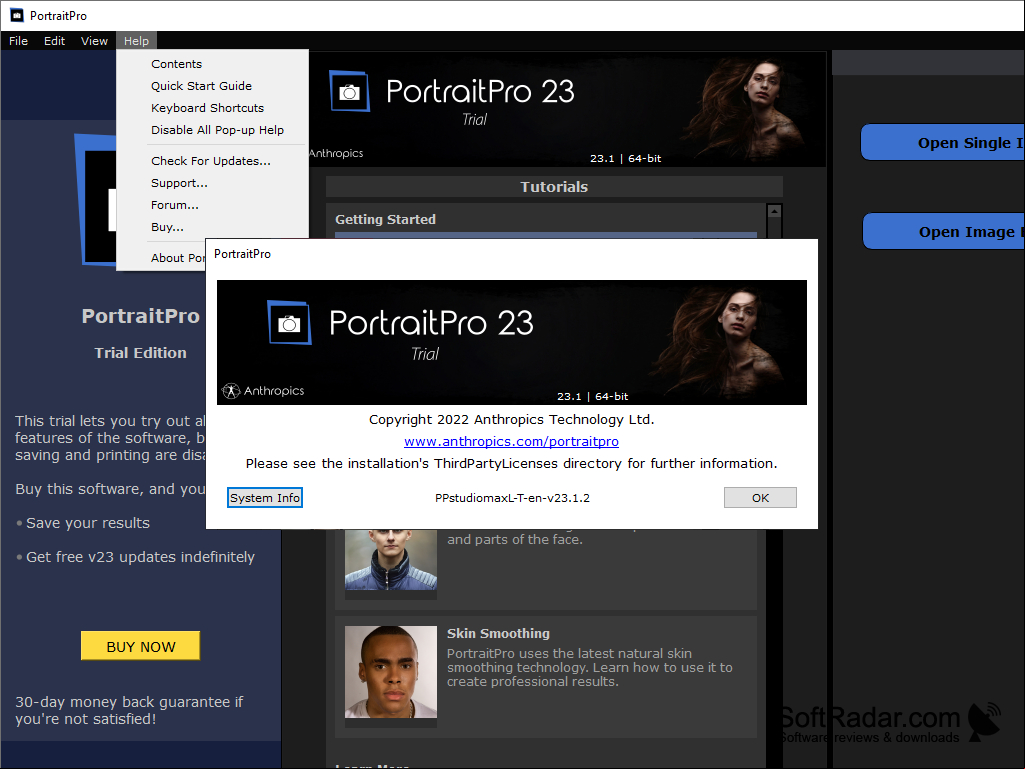Image resolution: width=1025 pixels, height=769 pixels.
Task: Click the yellow BUY NOW button
Action: tap(141, 646)
